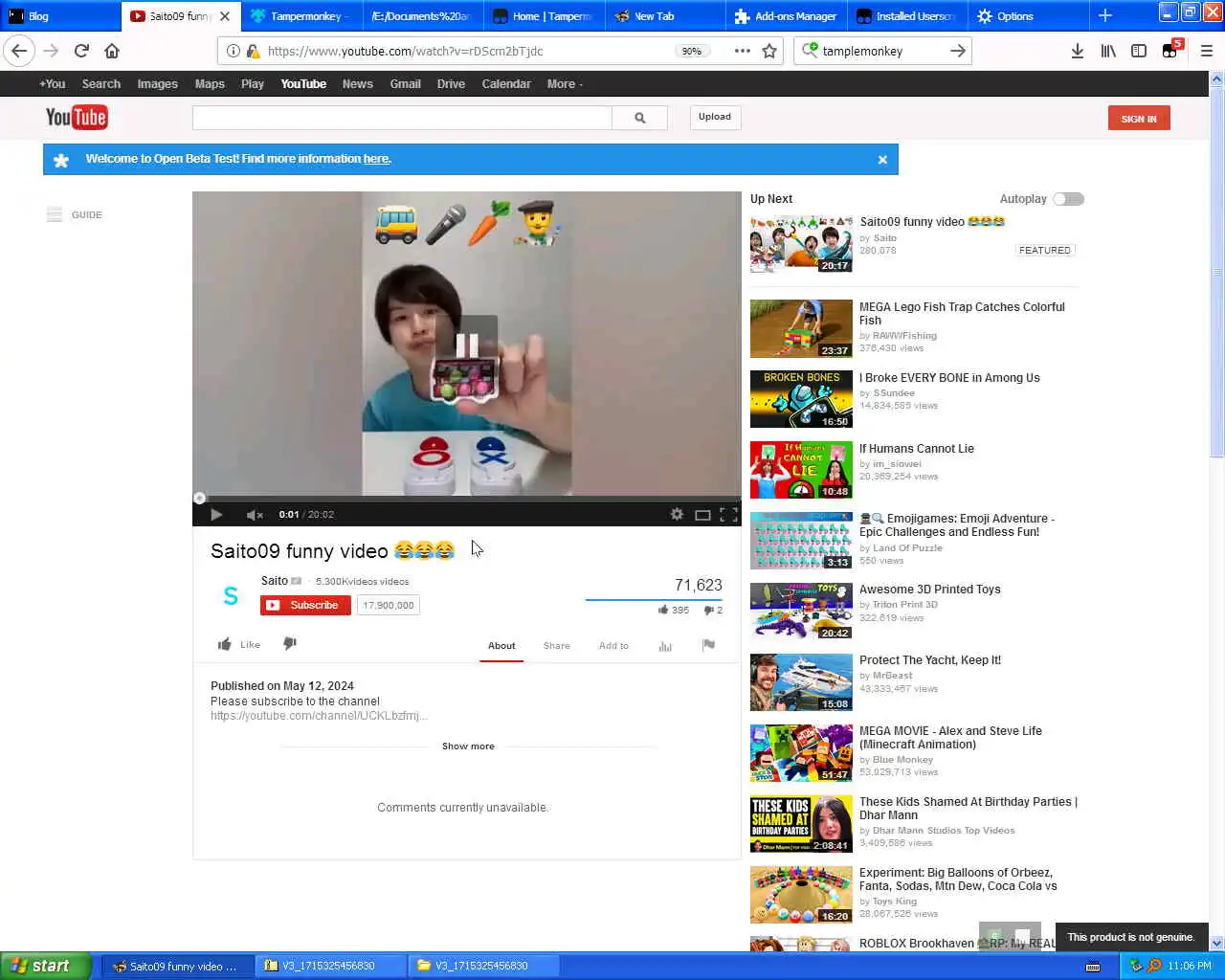Open the About tab under video
Image resolution: width=1225 pixels, height=980 pixels.
pyautogui.click(x=501, y=646)
